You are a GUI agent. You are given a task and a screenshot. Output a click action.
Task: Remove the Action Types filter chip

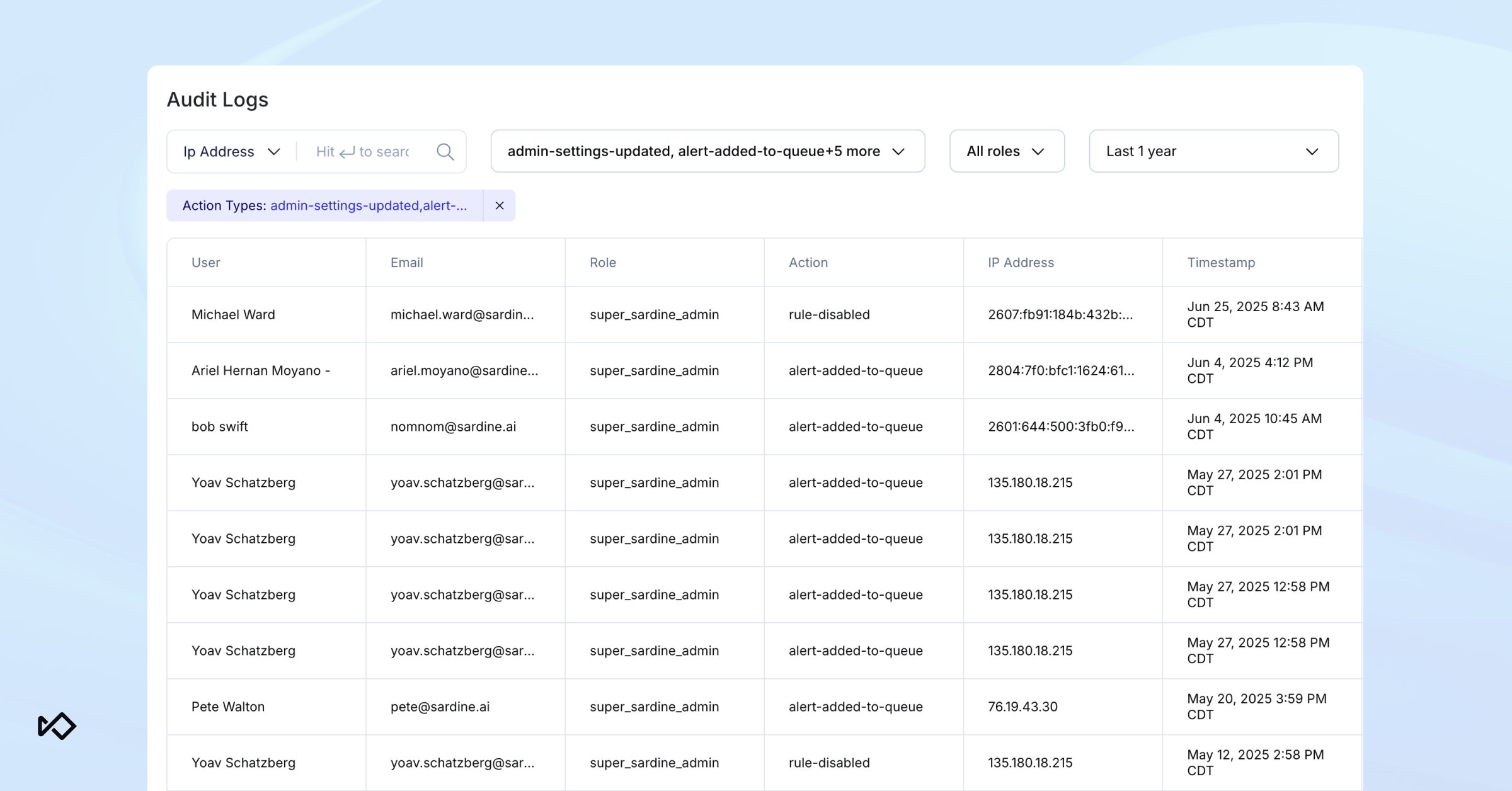pyautogui.click(x=500, y=206)
